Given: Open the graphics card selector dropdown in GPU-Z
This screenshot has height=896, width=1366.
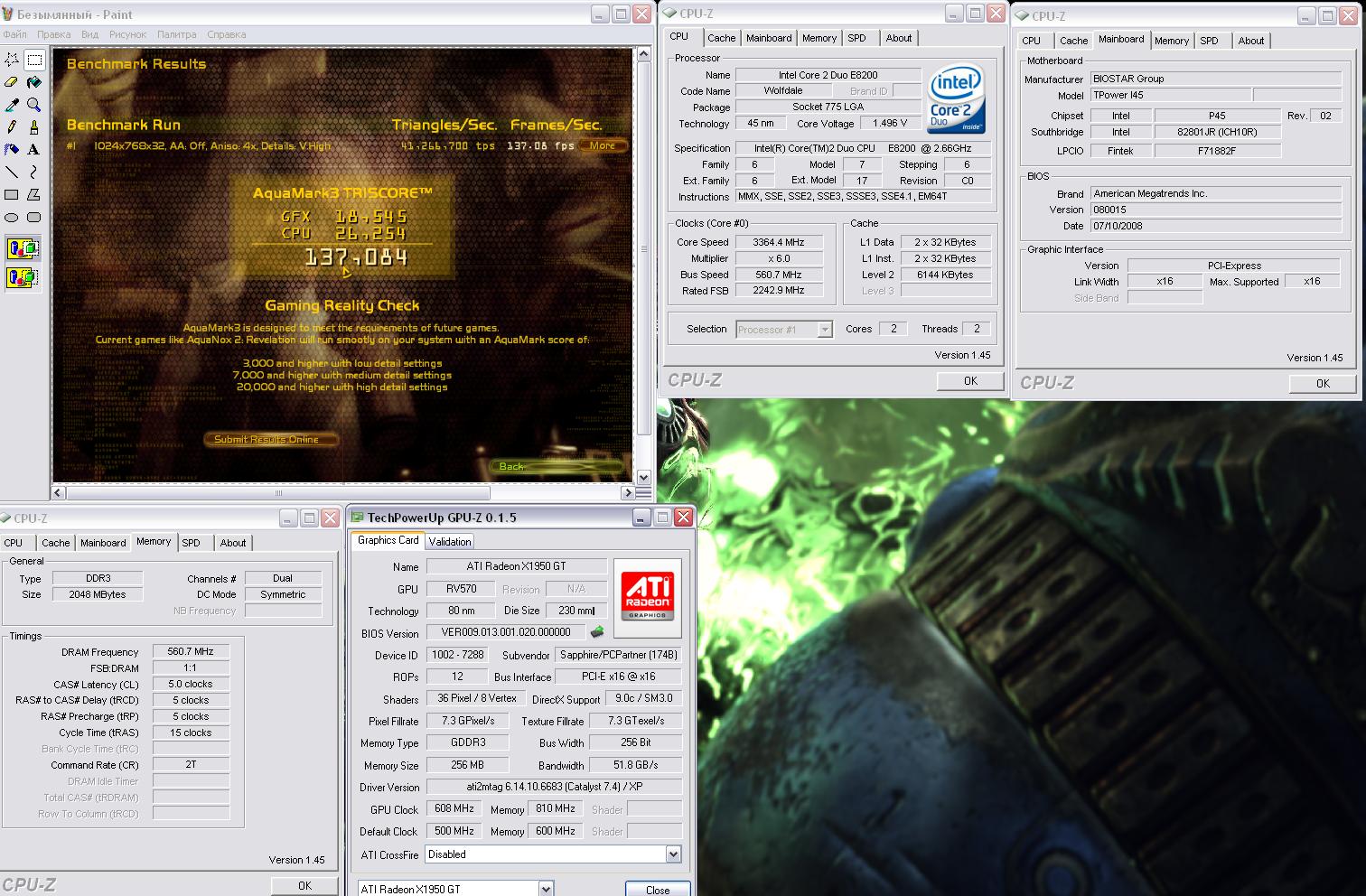Looking at the screenshot, I should pos(546,889).
